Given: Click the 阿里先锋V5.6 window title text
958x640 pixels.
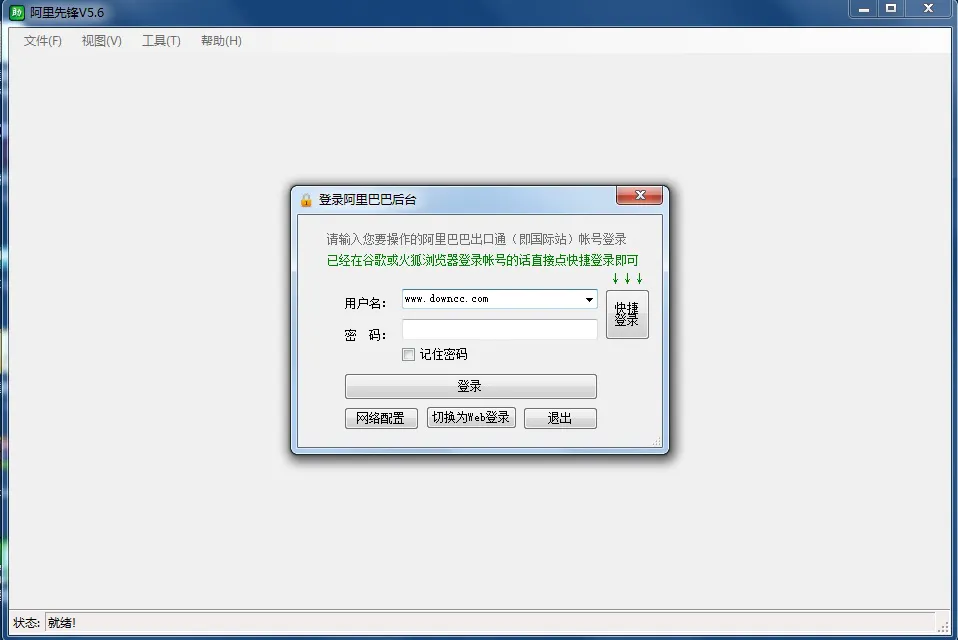Looking at the screenshot, I should (x=67, y=12).
